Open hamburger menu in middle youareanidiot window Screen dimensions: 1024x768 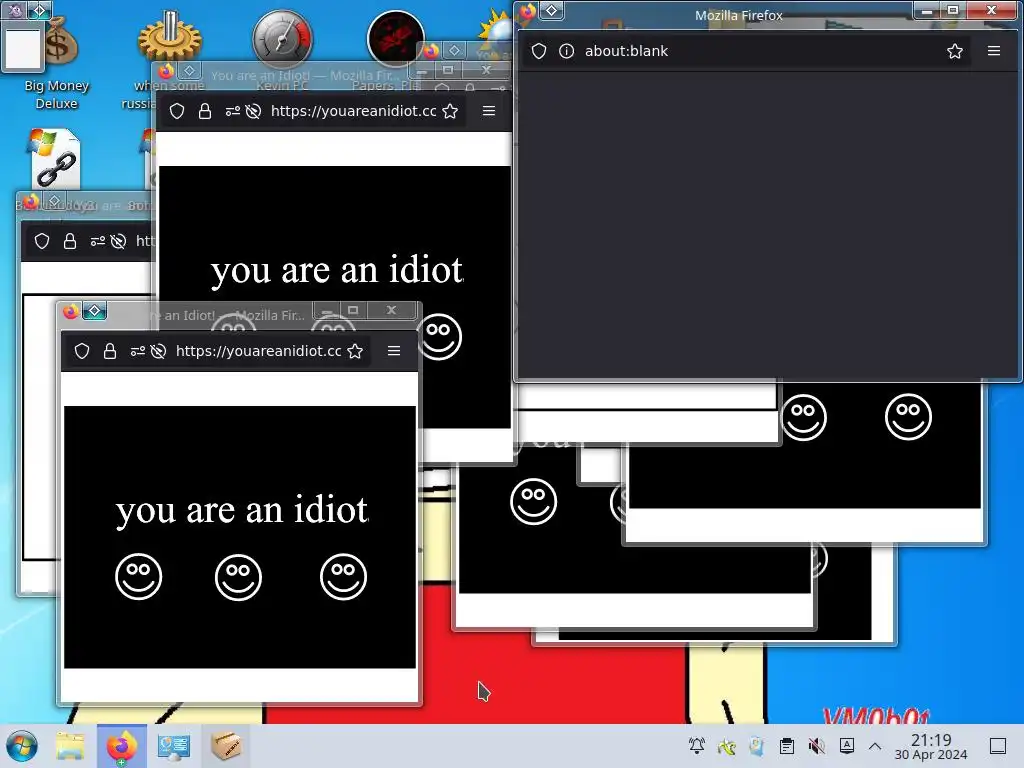(x=488, y=110)
